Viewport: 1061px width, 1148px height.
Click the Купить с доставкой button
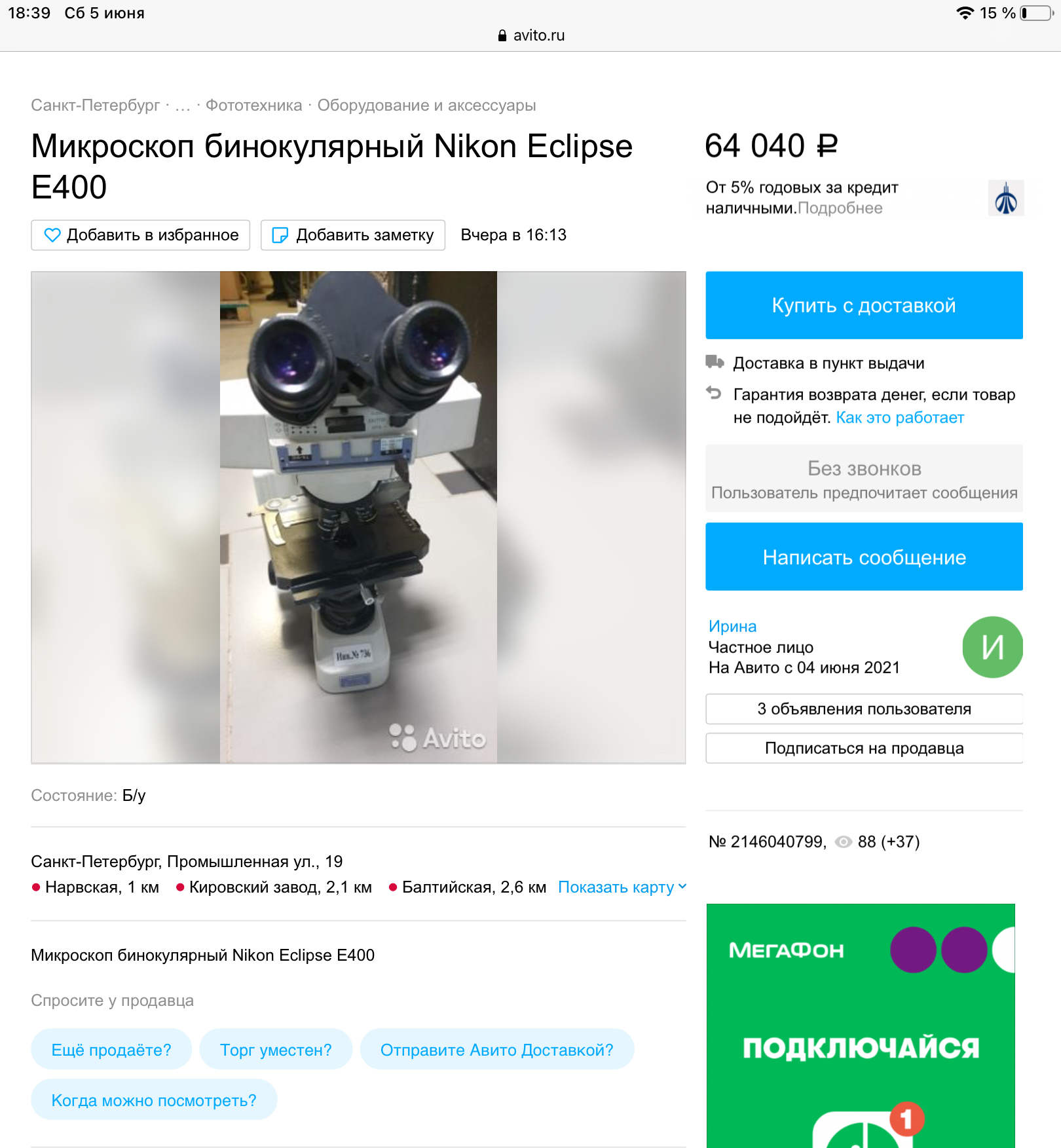pyautogui.click(x=864, y=305)
